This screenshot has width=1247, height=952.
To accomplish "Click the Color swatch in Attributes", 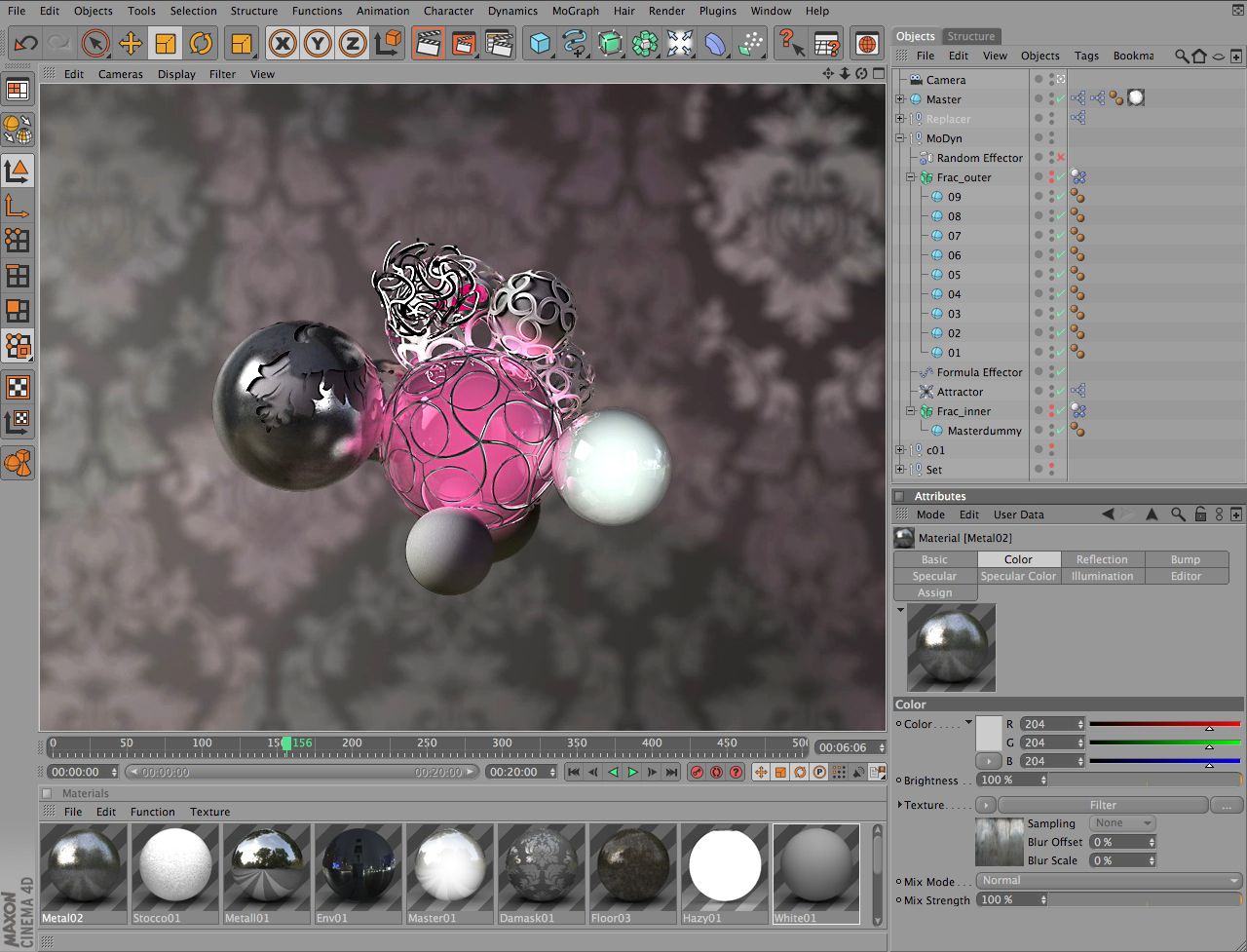I will click(x=989, y=734).
